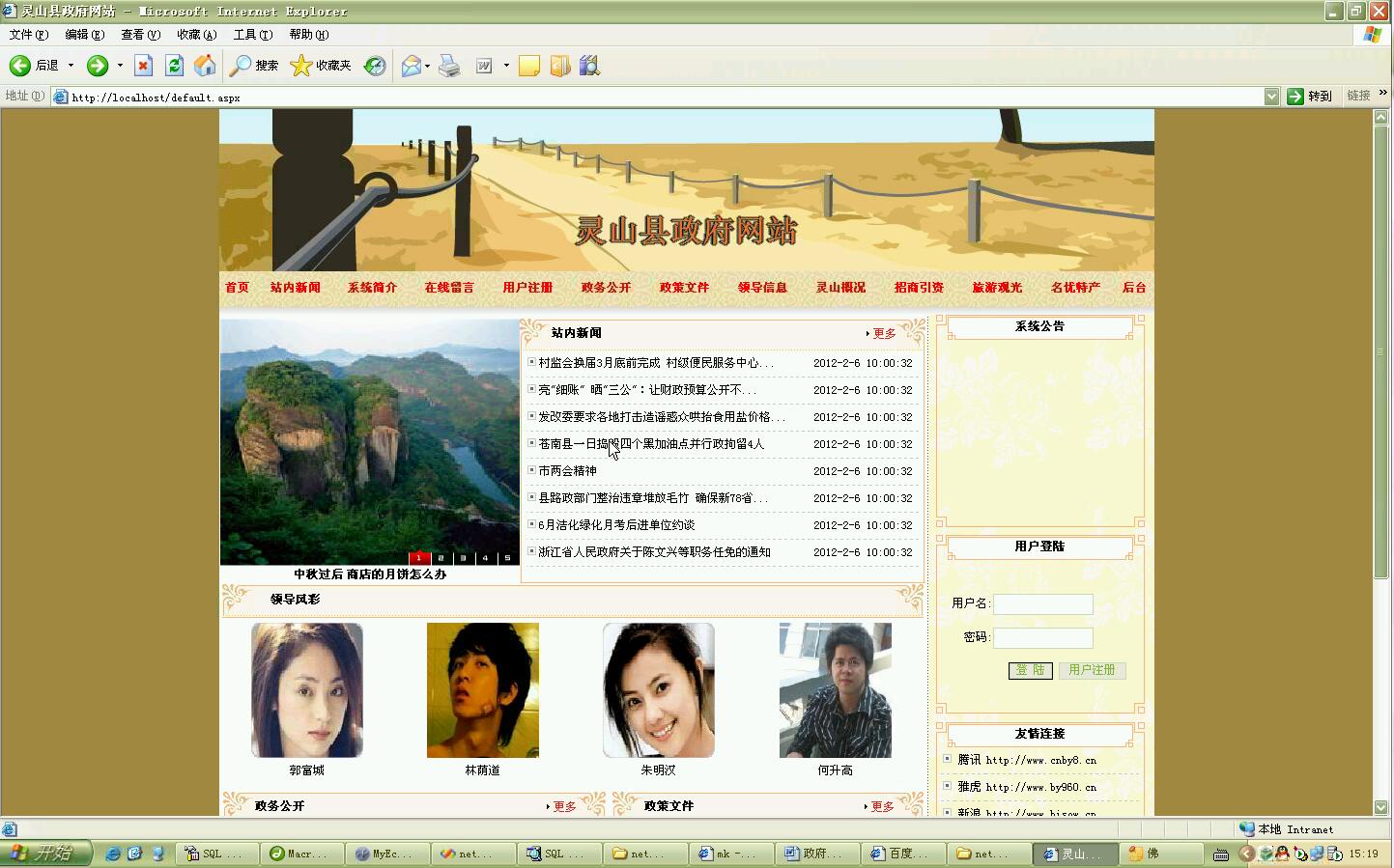The height and width of the screenshot is (868, 1394).
Task: Click the 密码 password field
Action: pos(1043,638)
